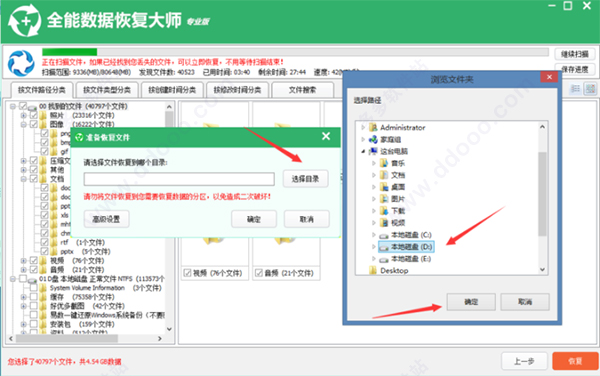Click the 上一步 button

pos(524,361)
